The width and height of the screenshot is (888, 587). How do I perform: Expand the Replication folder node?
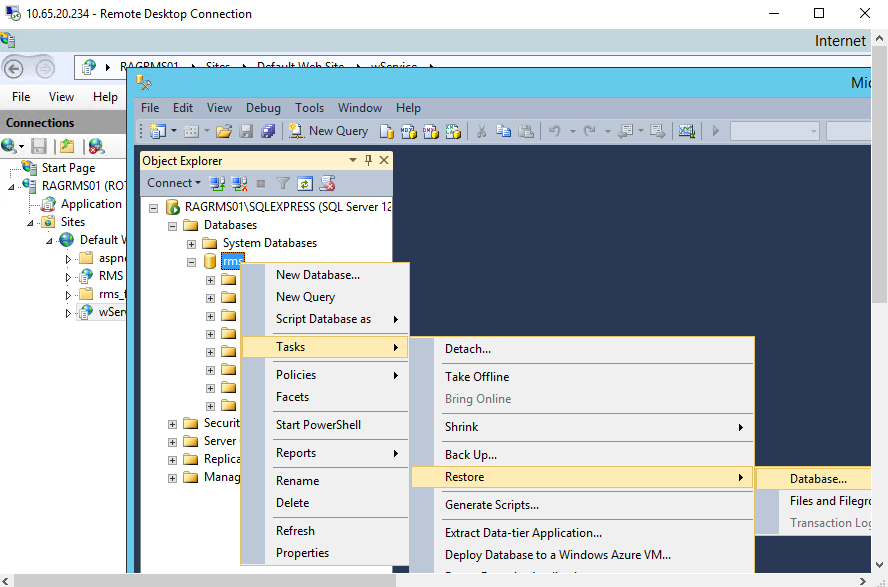172,460
